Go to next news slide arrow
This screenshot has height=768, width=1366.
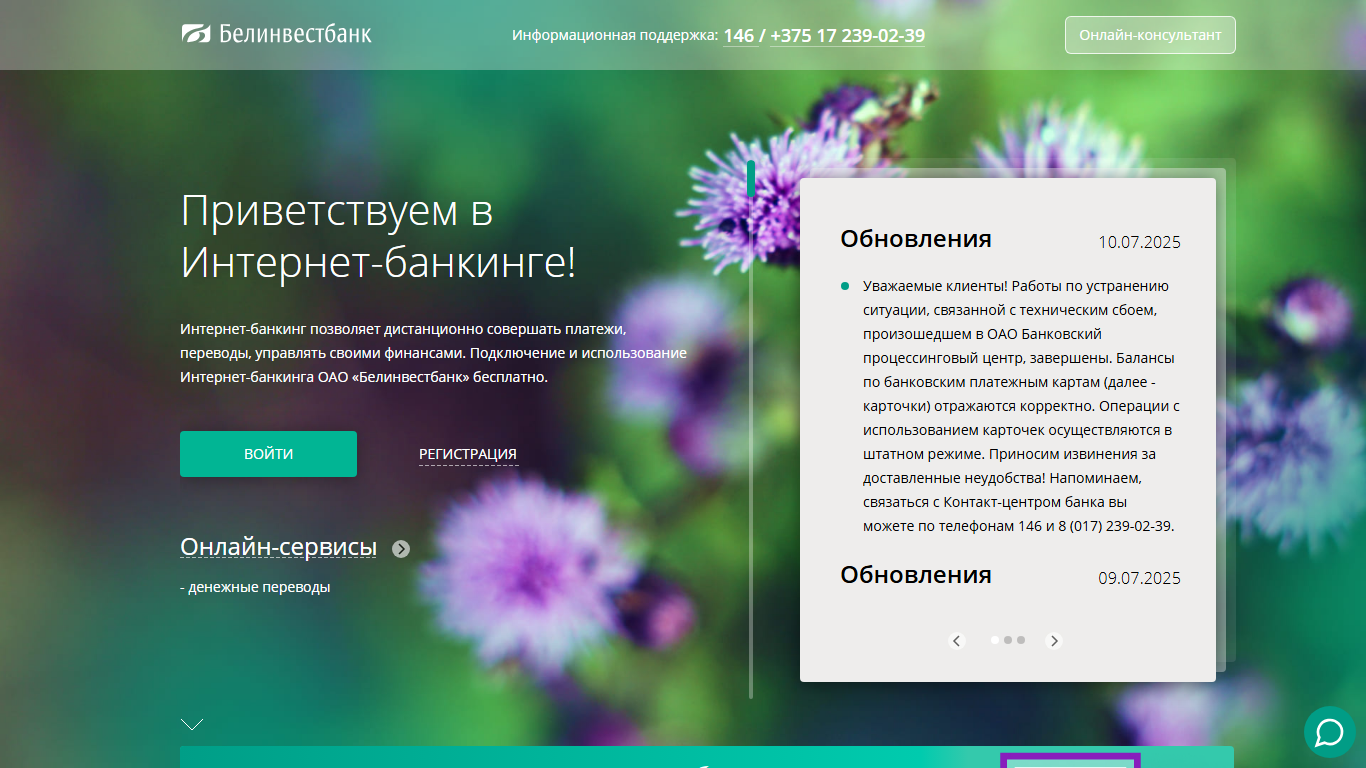pyautogui.click(x=1053, y=641)
